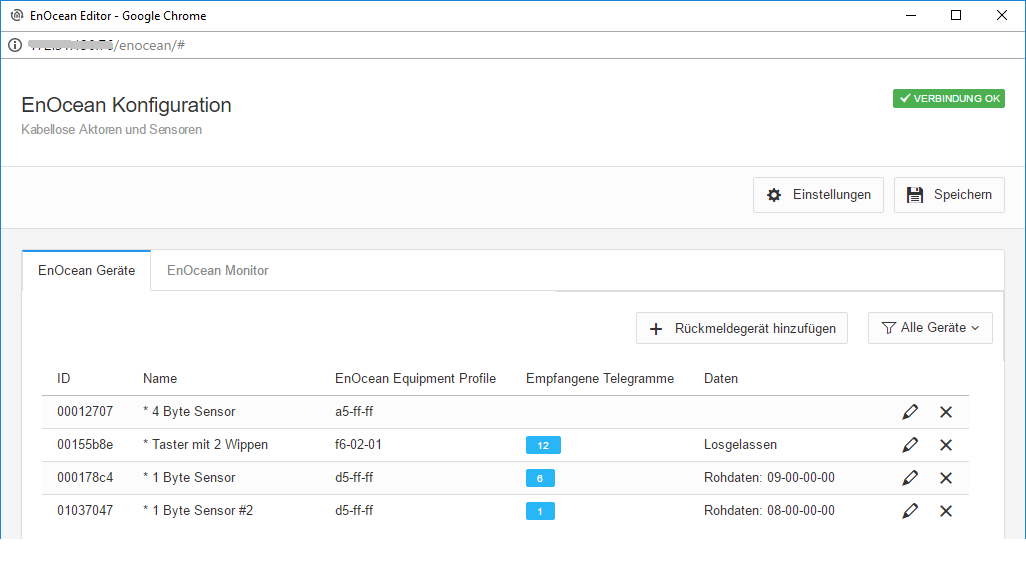
Task: Click the name '* Taster mit 2 Wippen'
Action: 205,445
